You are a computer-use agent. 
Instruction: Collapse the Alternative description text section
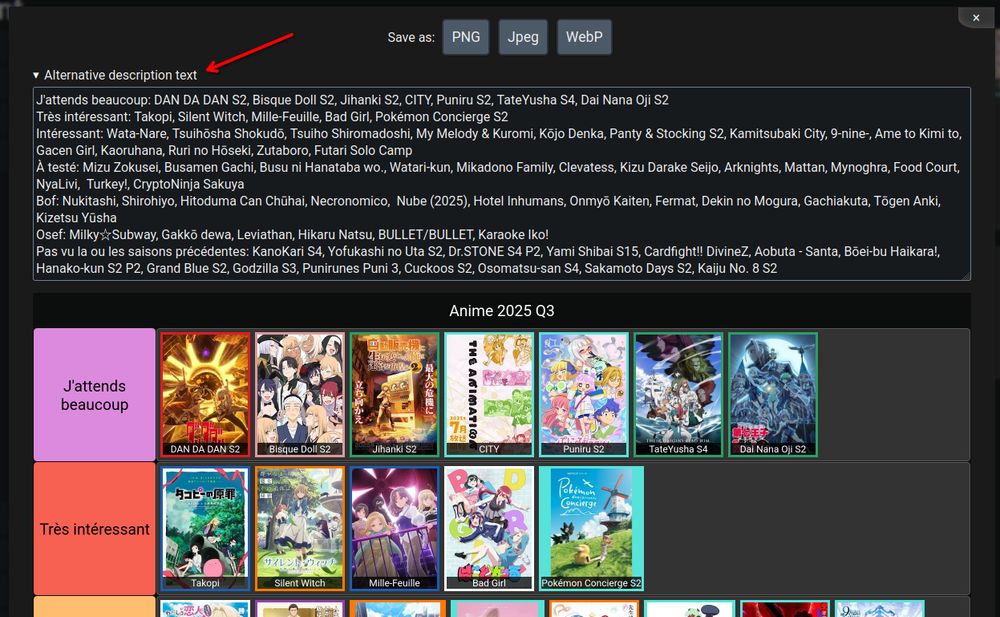click(115, 75)
